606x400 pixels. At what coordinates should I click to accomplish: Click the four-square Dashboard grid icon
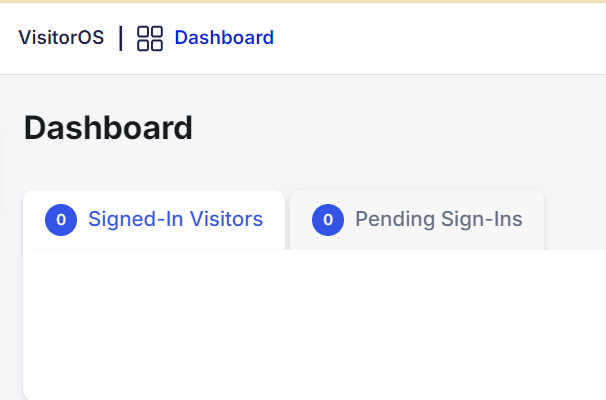(150, 38)
